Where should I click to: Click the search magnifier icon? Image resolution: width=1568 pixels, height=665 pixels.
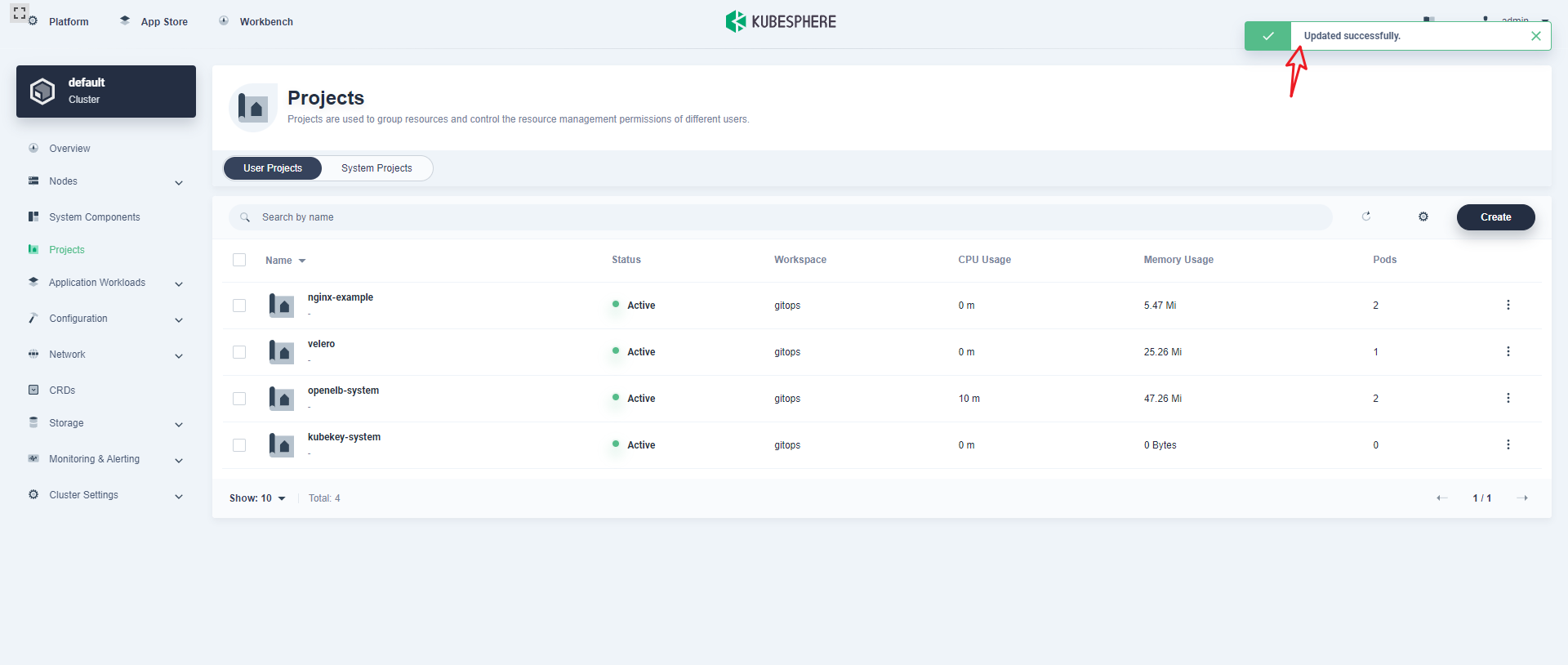pos(245,217)
